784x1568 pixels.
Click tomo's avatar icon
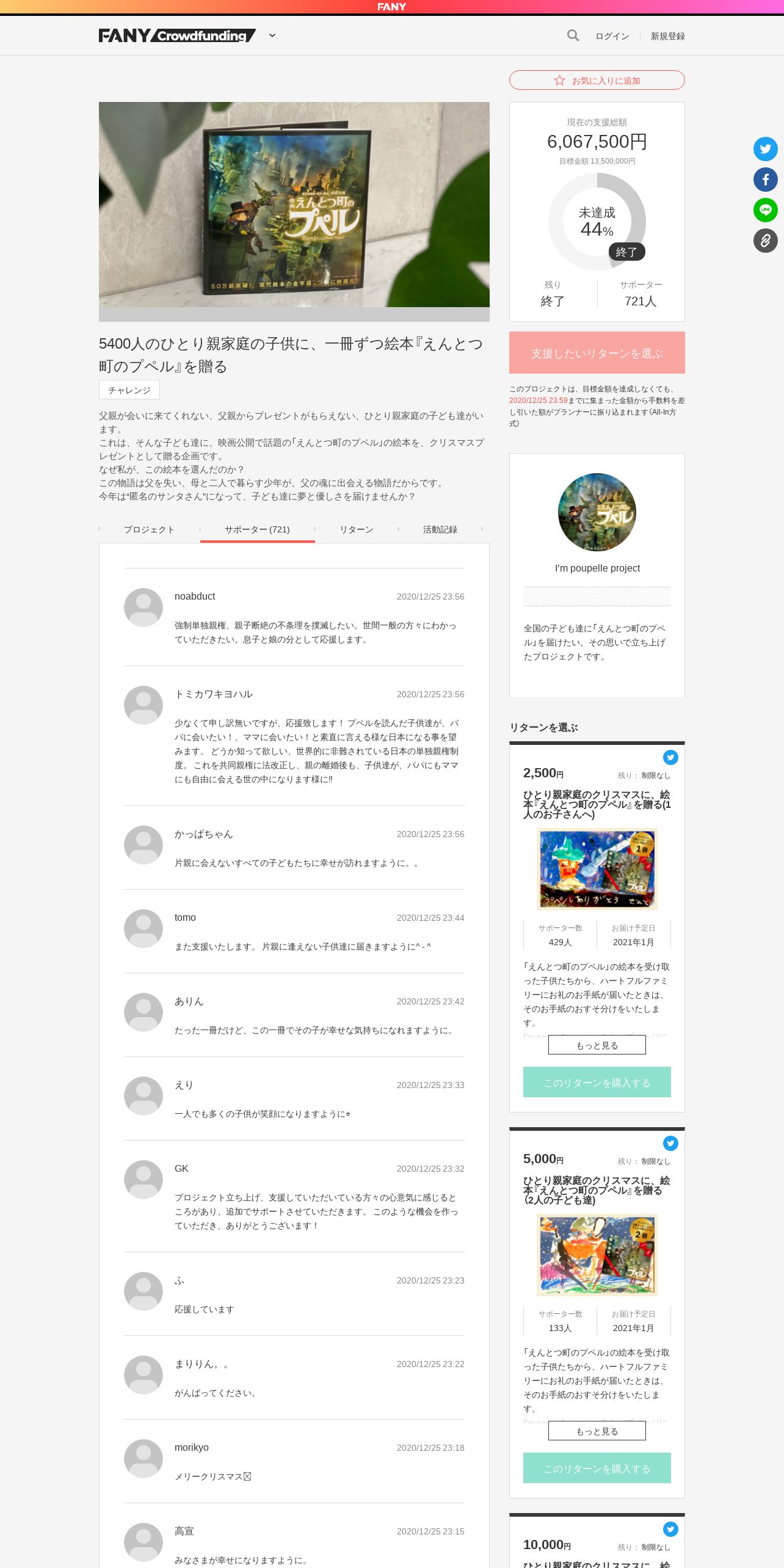pyautogui.click(x=143, y=929)
